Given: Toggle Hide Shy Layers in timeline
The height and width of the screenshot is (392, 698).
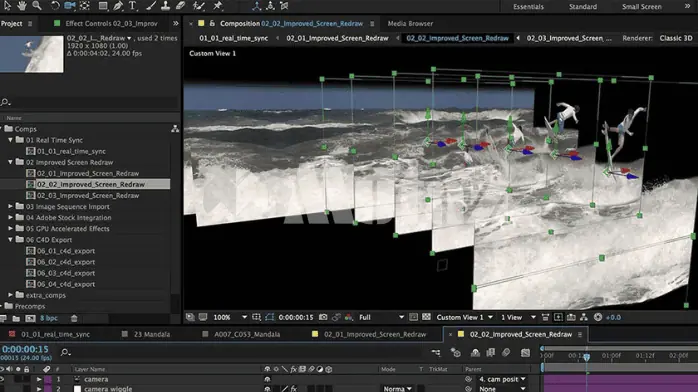Looking at the screenshot, I should tap(475, 353).
